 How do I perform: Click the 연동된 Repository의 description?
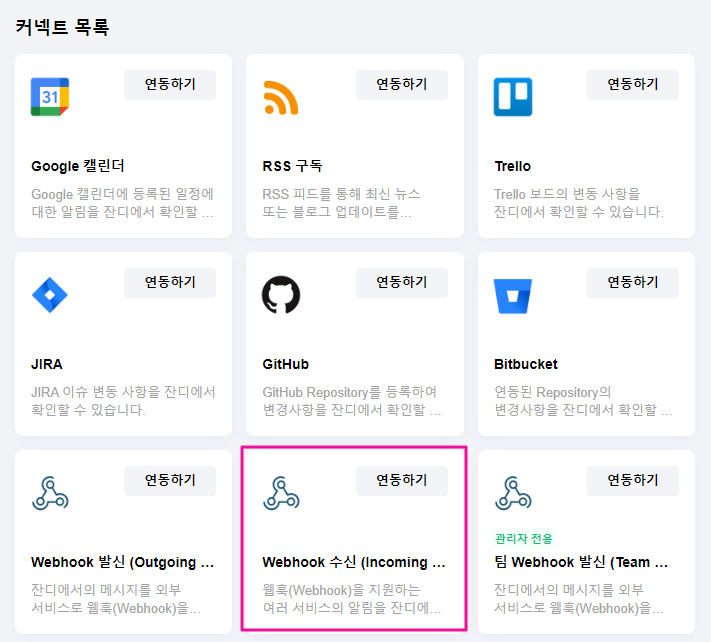(x=584, y=401)
